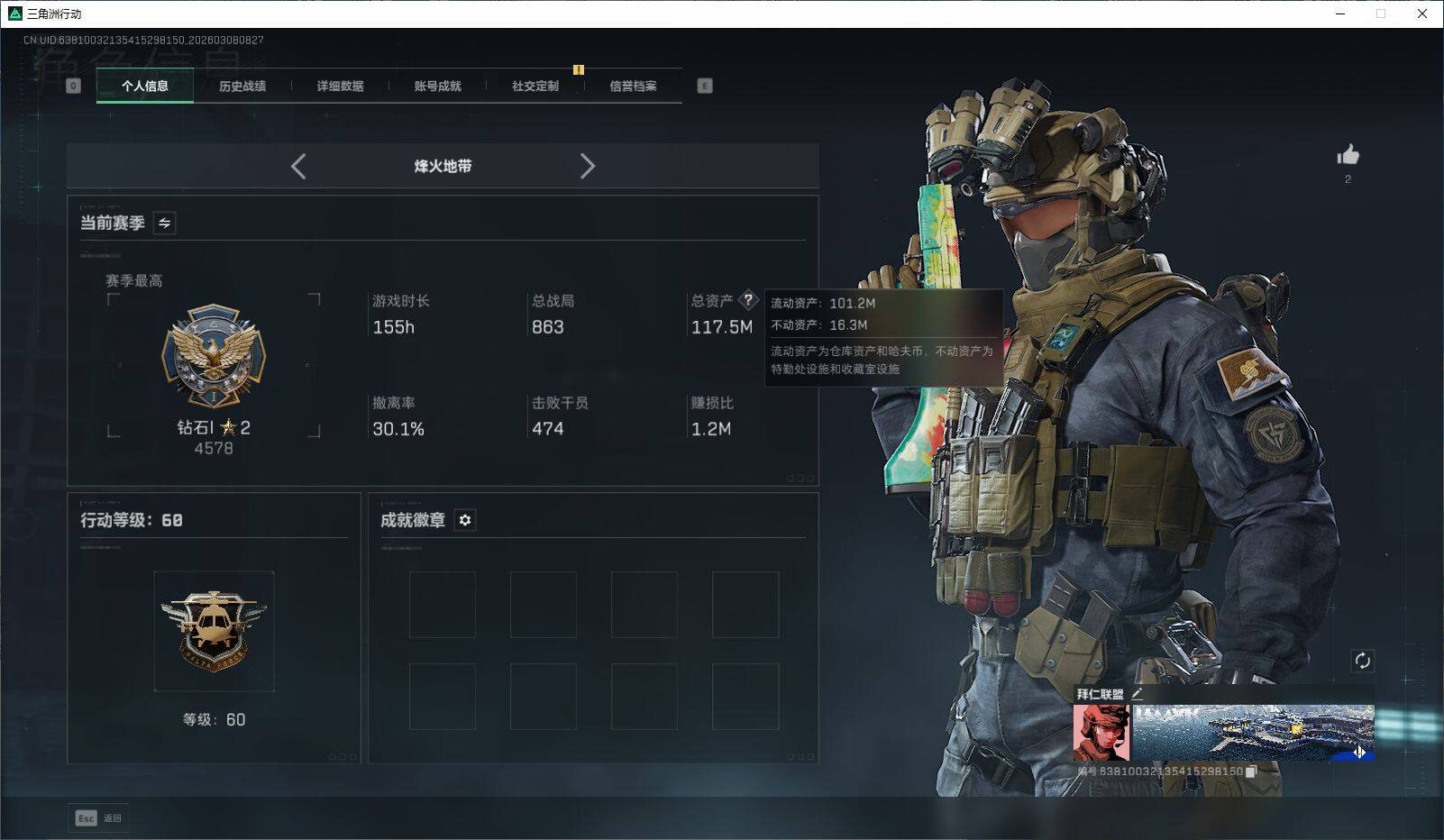Click the 等级: 60 label under badge
1444x840 pixels.
[x=214, y=719]
